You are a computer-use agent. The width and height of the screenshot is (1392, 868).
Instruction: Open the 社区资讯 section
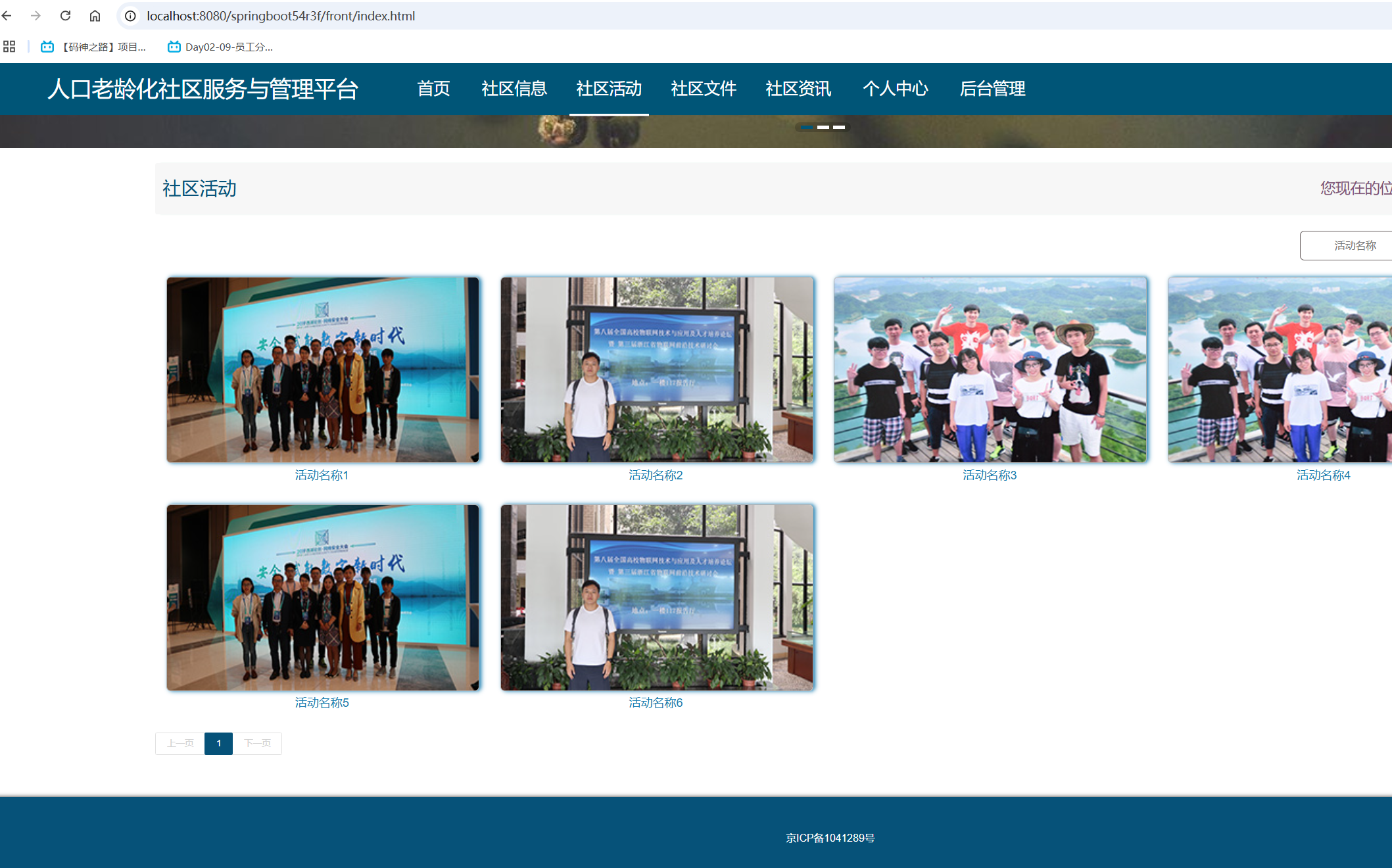798,89
